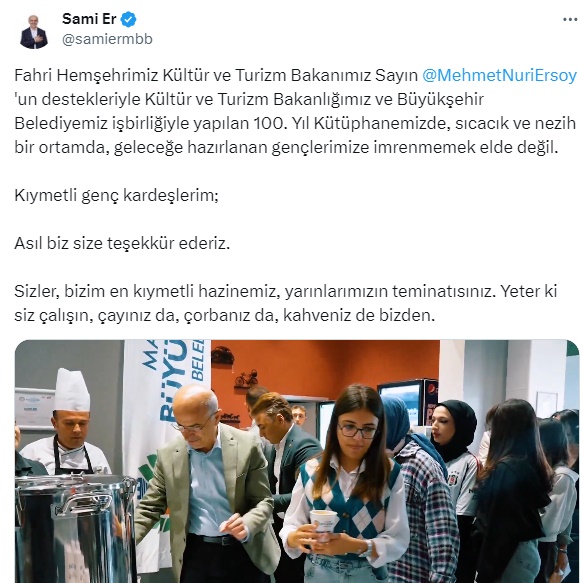Click the large steel soup pot in photo
583x583 pixels.
pyautogui.click(x=74, y=528)
